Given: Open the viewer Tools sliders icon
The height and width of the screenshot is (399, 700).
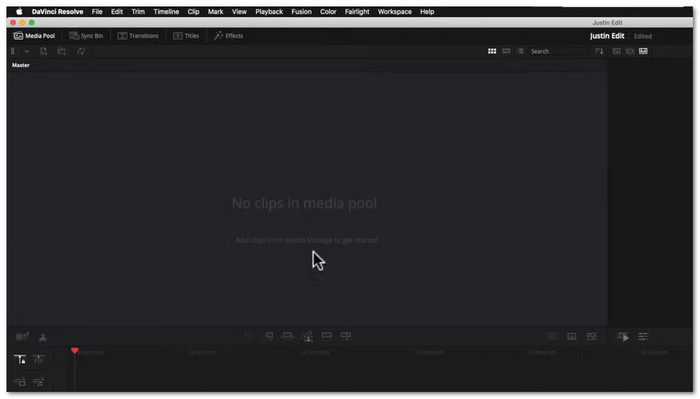Looking at the screenshot, I should [643, 337].
